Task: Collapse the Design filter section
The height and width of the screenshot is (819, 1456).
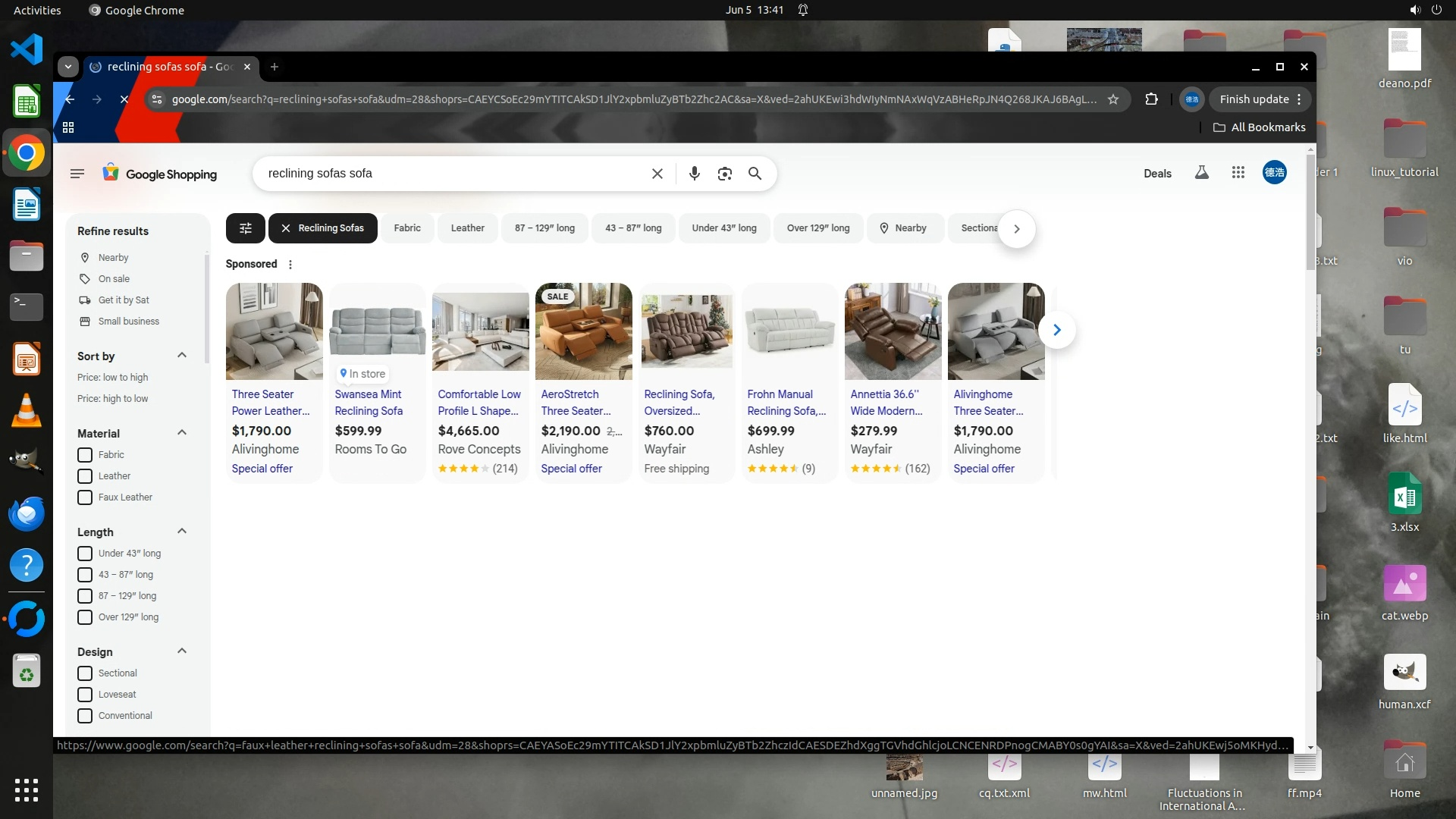Action: pos(182,651)
